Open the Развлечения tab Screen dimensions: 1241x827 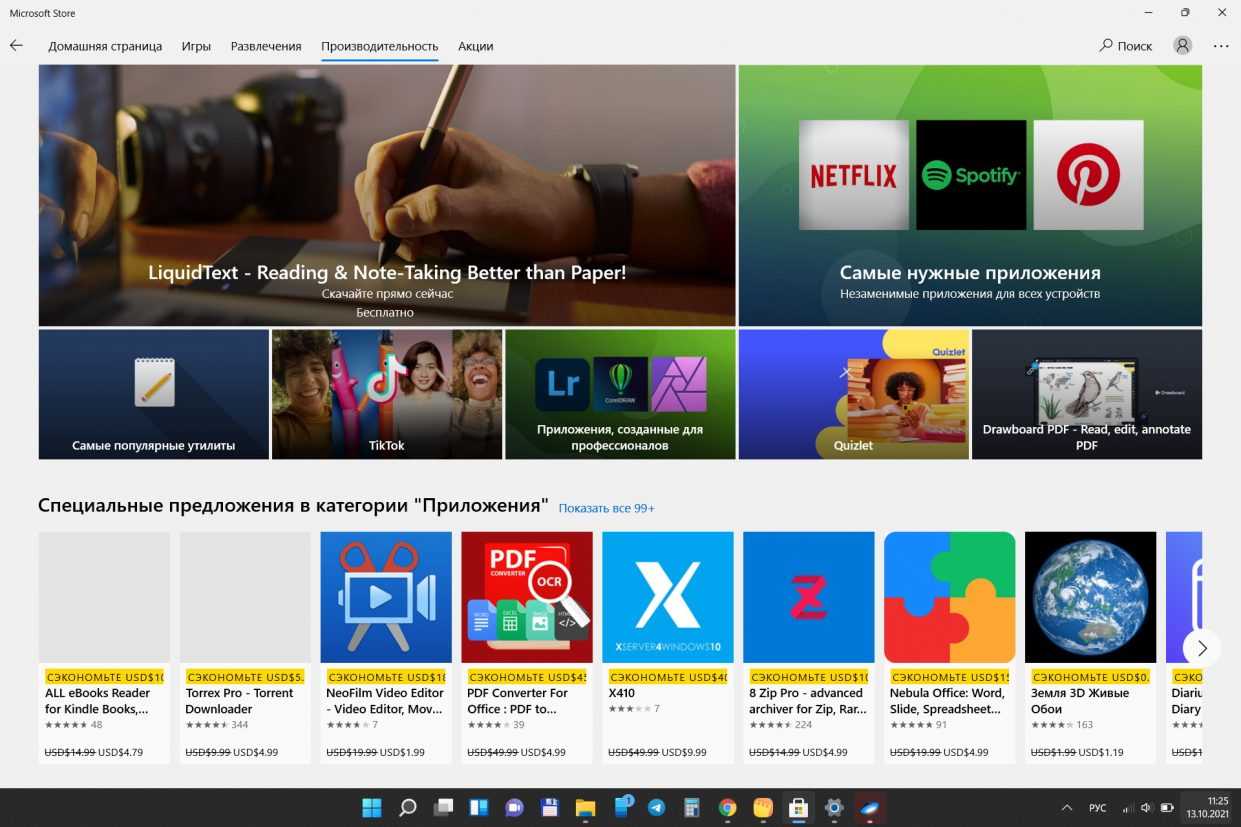pyautogui.click(x=266, y=46)
